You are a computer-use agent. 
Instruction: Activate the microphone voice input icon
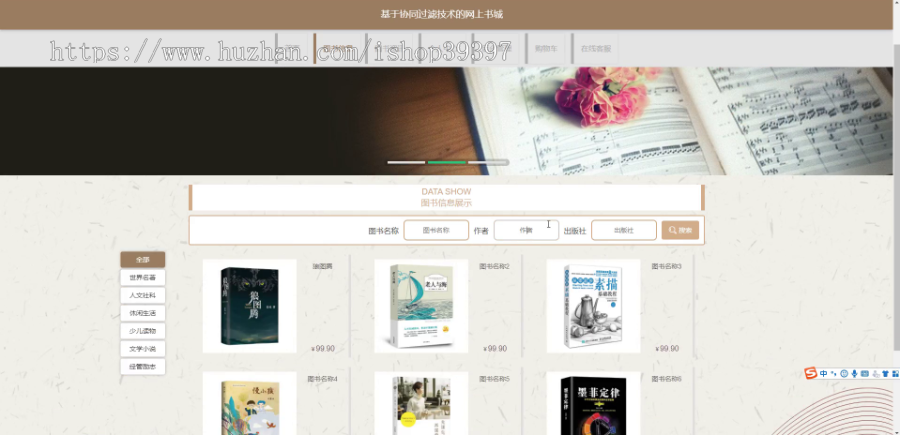click(854, 374)
